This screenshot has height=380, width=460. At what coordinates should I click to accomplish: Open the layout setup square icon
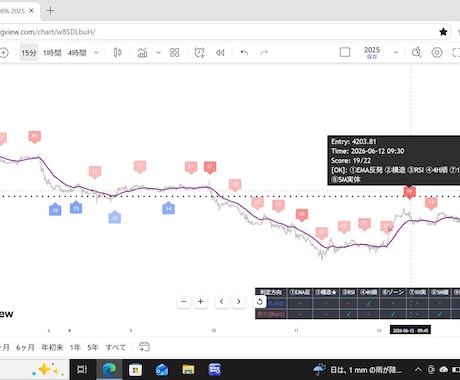tap(345, 52)
